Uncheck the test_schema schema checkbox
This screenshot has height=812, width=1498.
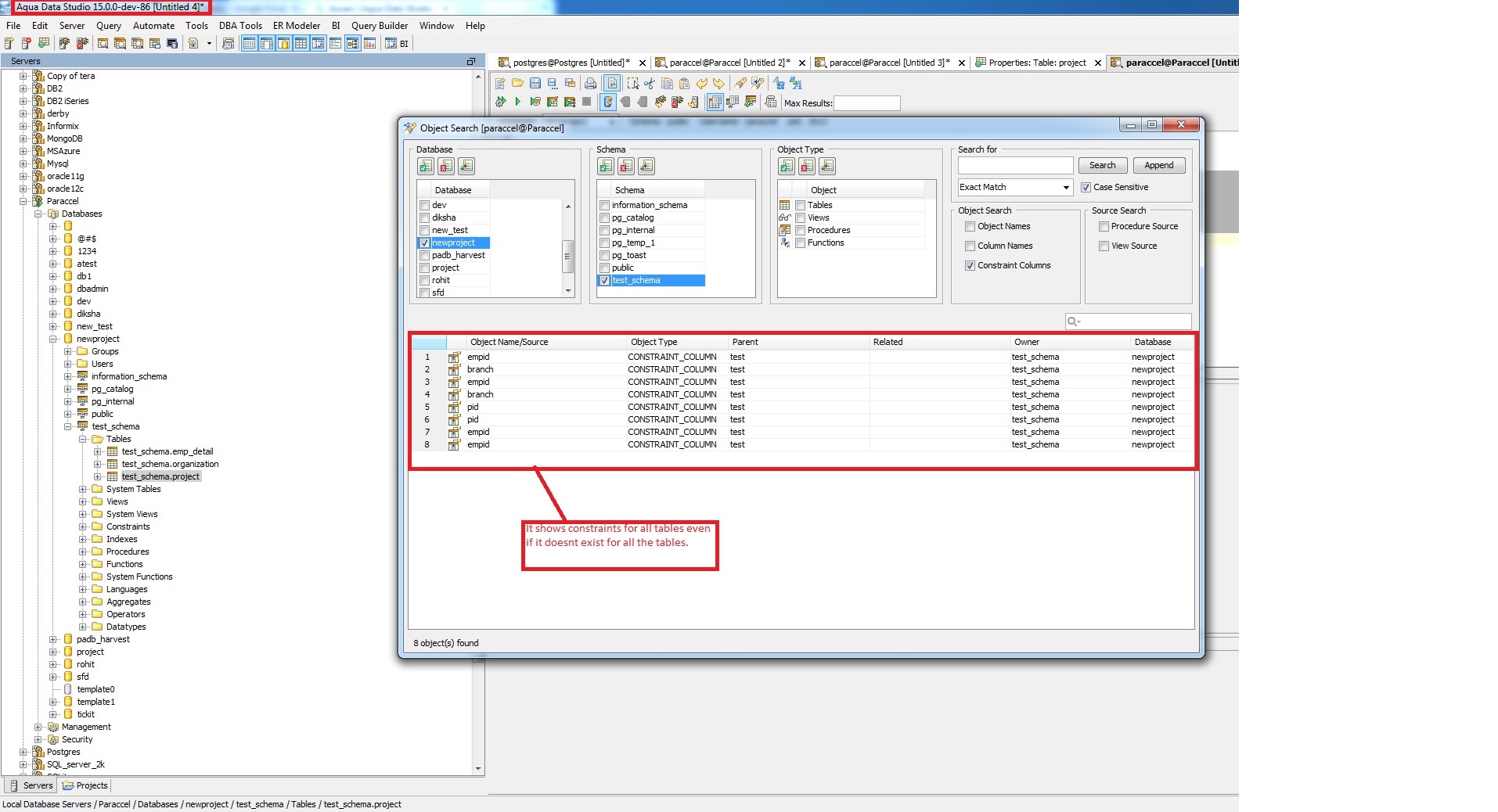click(x=605, y=281)
